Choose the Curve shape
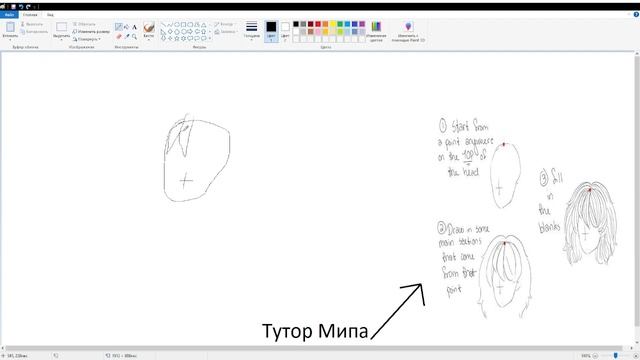This screenshot has width=640, height=360. [x=170, y=25]
